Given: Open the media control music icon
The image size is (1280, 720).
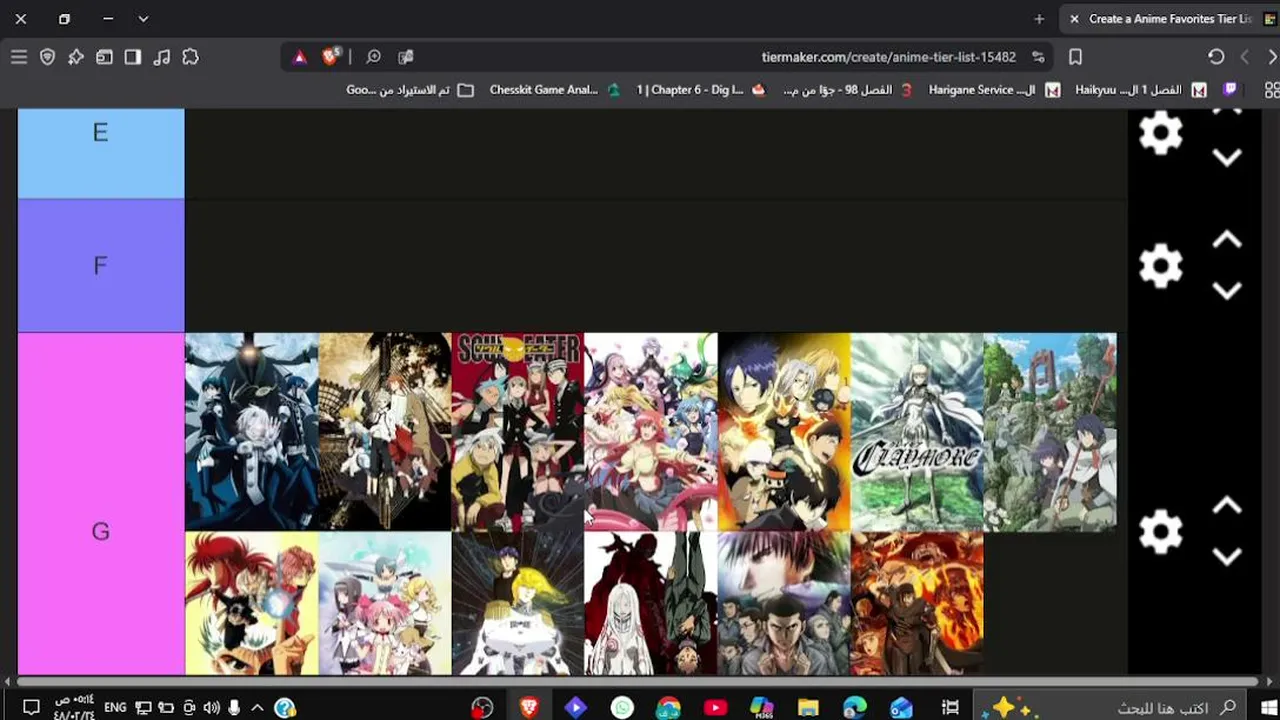Looking at the screenshot, I should pos(161,57).
